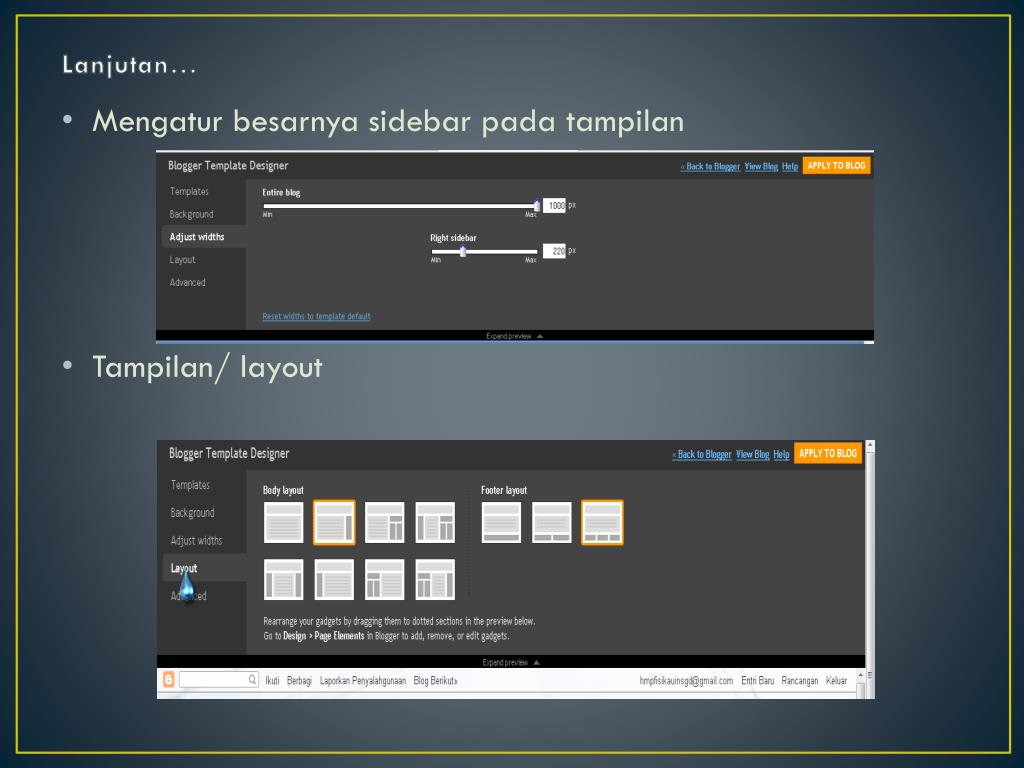The image size is (1024, 768).
Task: Click Entri Baru in navbar
Action: click(758, 680)
